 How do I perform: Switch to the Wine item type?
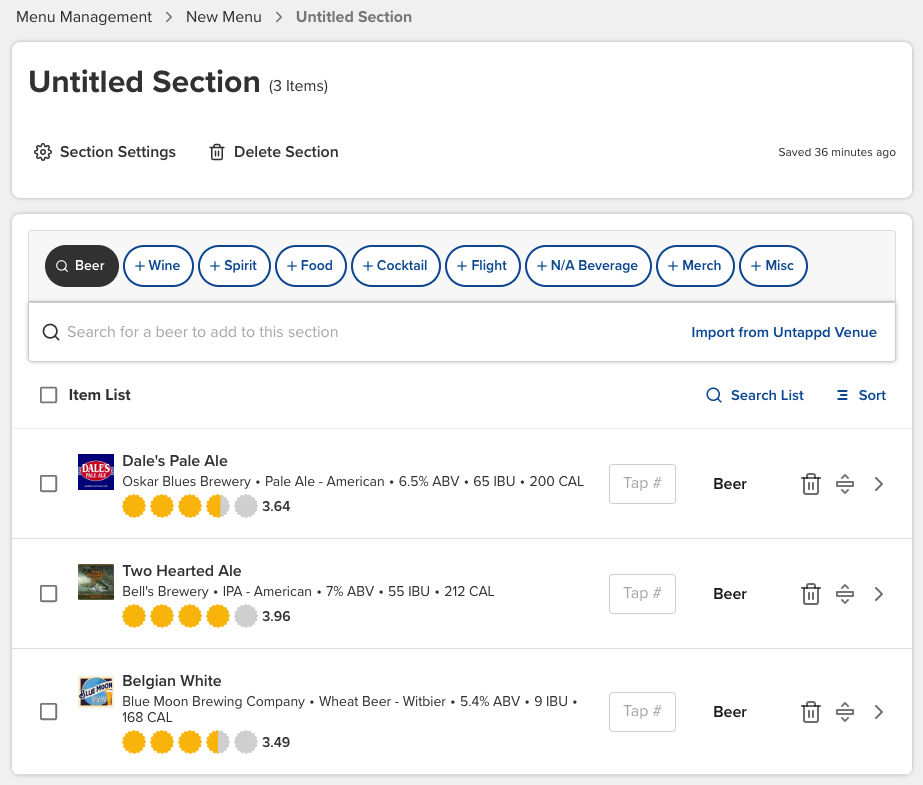(x=158, y=266)
